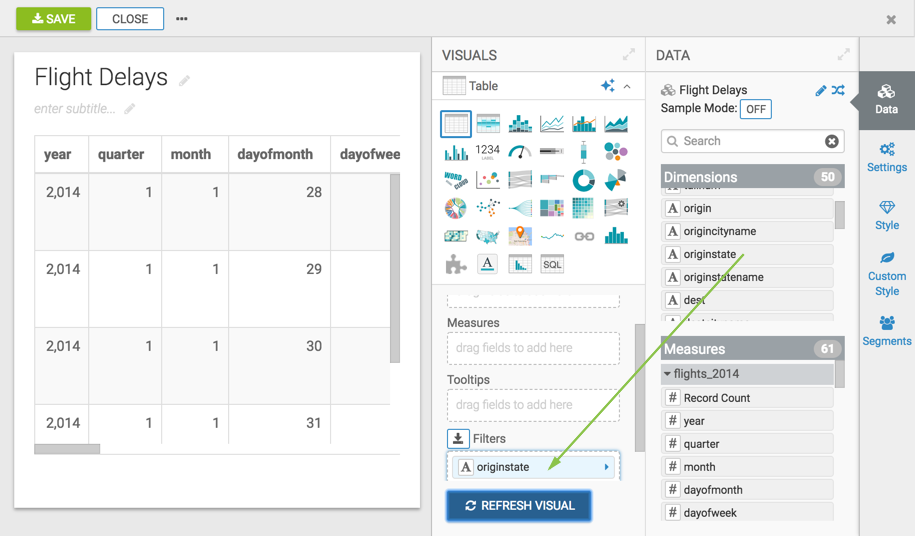Switch to the Segments side tab
Viewport: 915px width, 536px height.
tap(887, 331)
